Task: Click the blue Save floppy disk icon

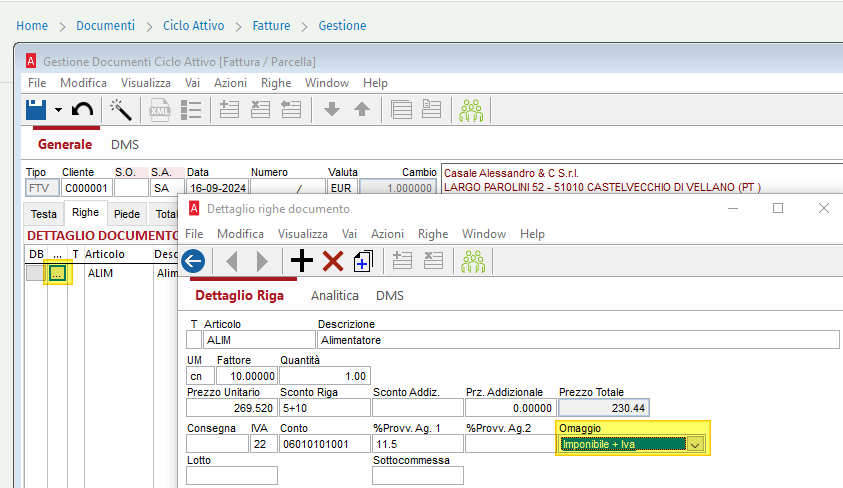Action: coord(36,110)
